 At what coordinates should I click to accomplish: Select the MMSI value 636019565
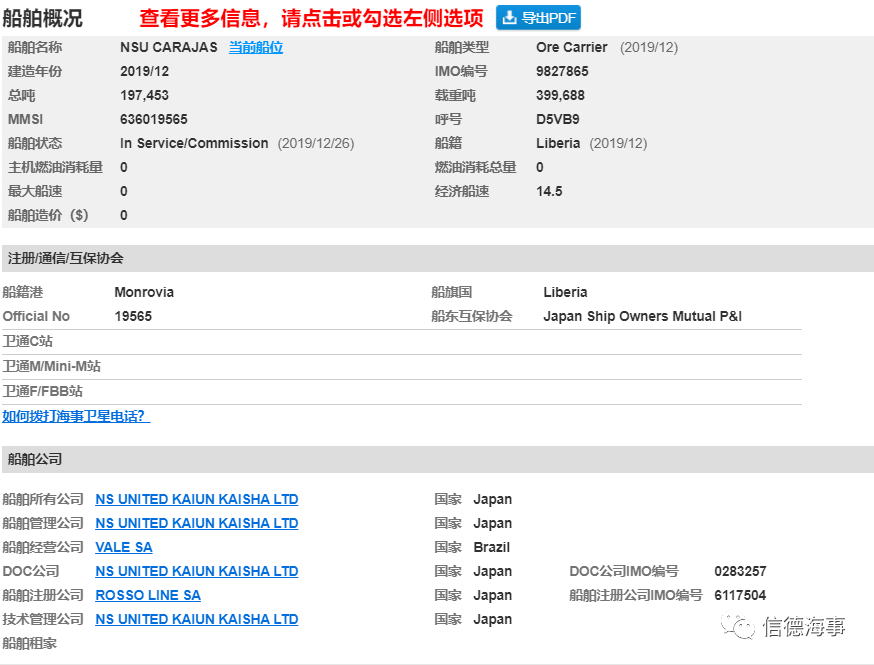click(154, 119)
